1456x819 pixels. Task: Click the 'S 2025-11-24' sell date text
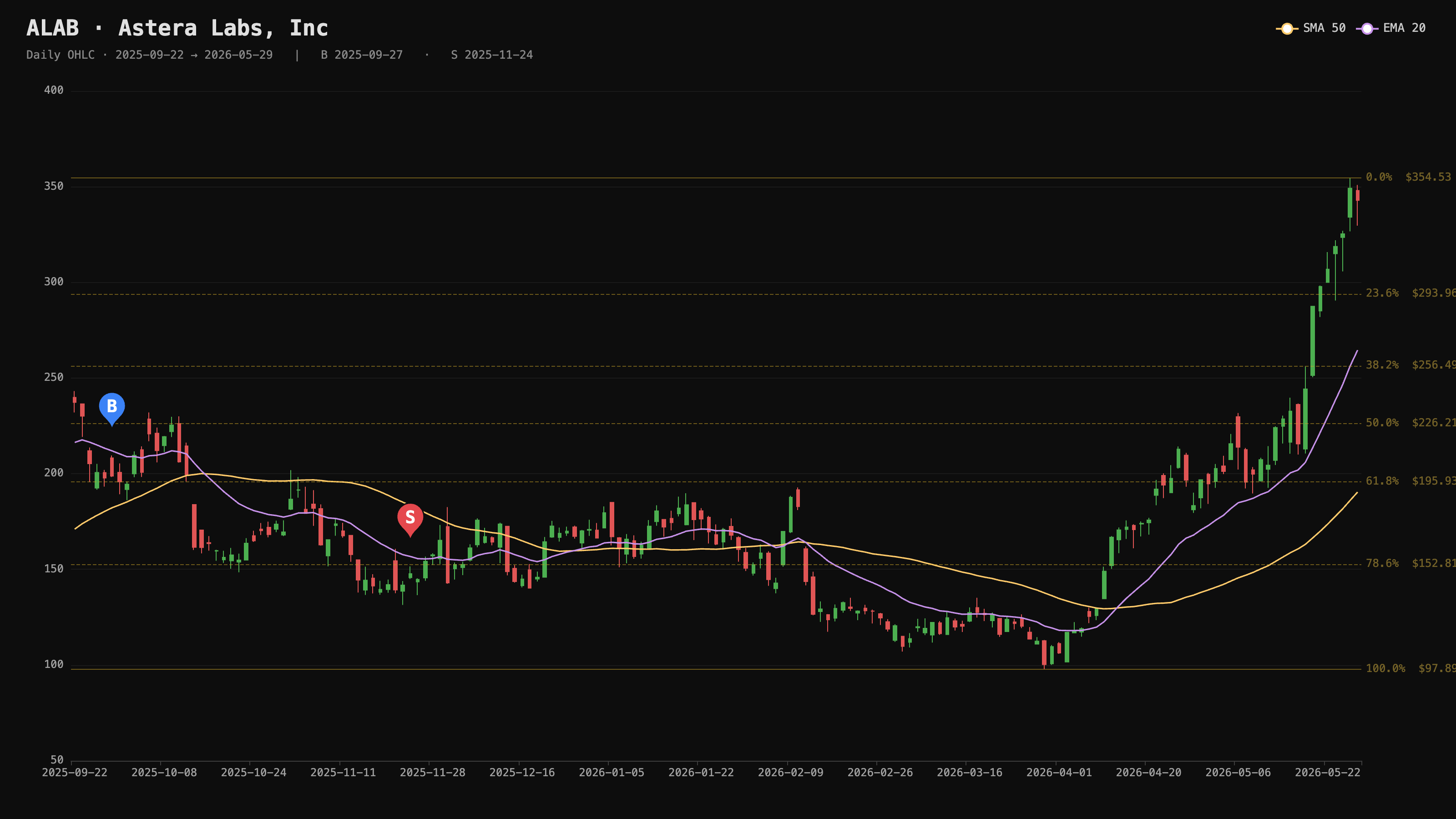tap(492, 55)
